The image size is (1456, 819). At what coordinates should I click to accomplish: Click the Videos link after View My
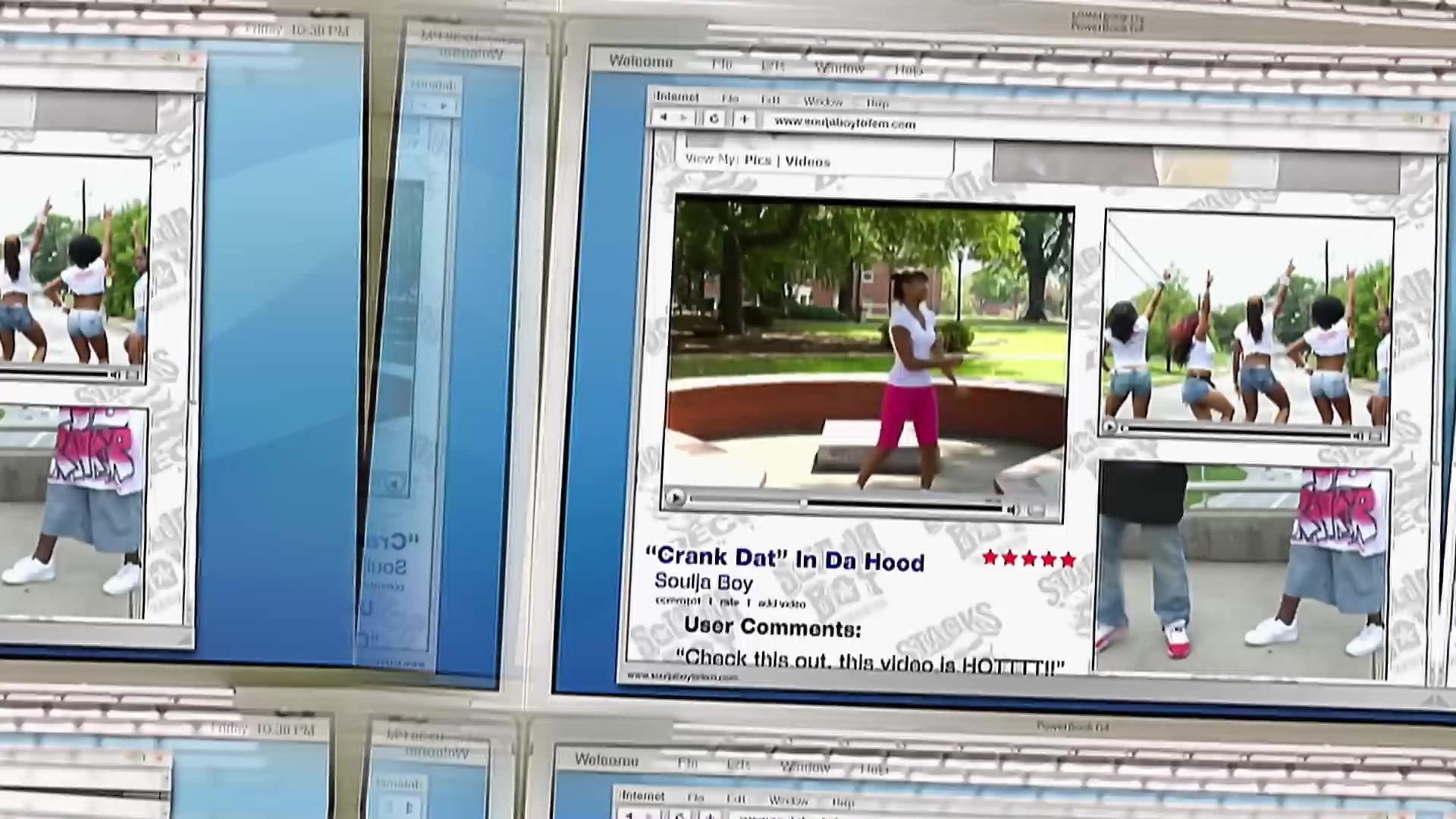click(x=808, y=162)
